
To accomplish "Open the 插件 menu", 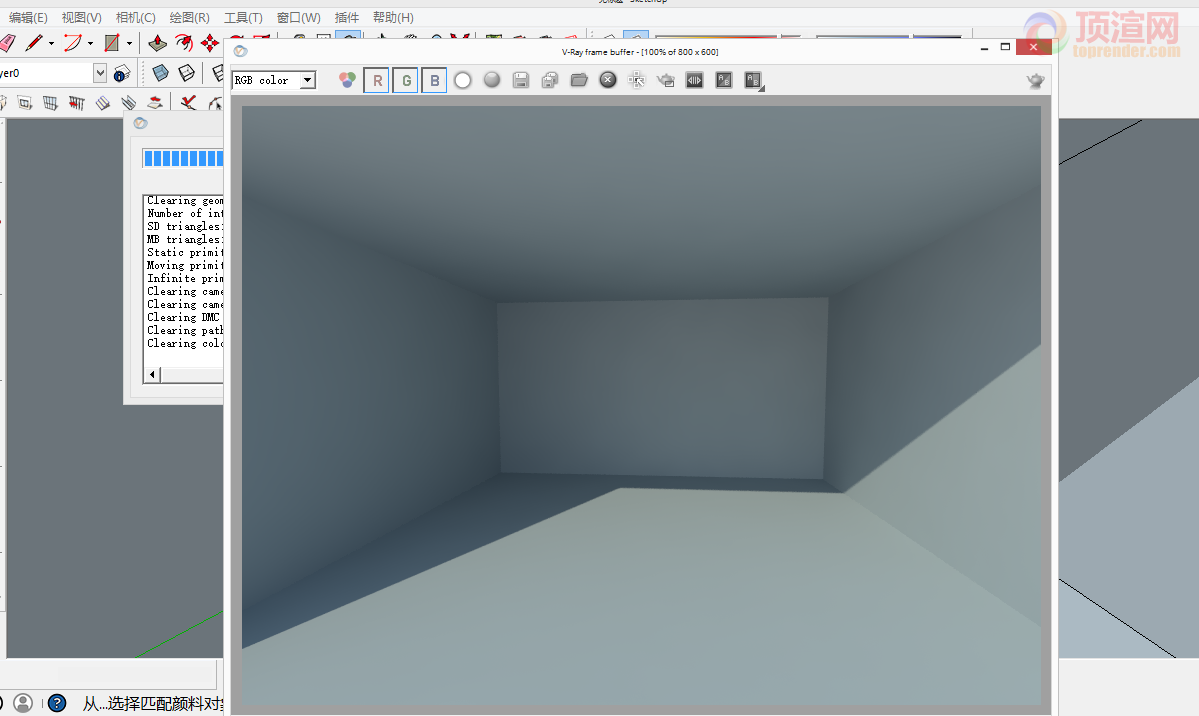I will (x=347, y=18).
